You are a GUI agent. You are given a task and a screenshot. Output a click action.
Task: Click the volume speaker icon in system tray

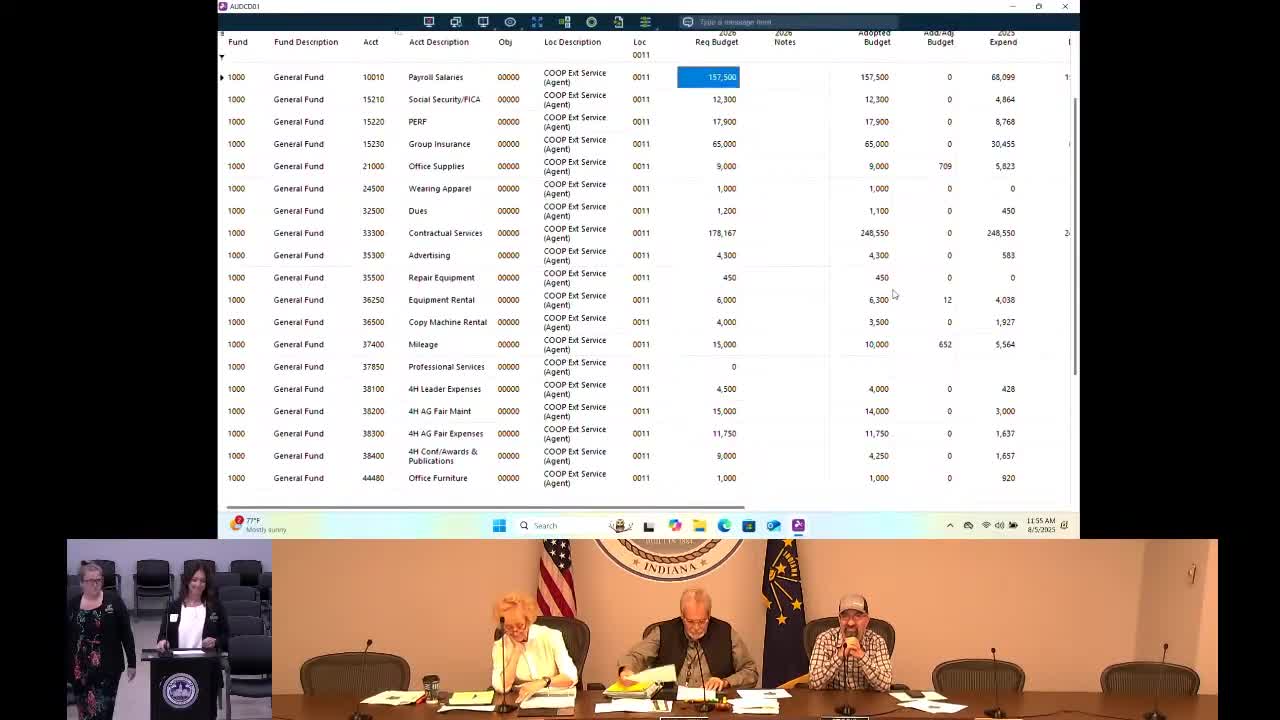999,525
